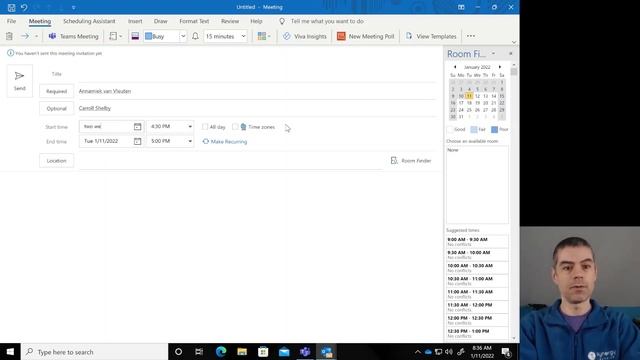The image size is (640, 360).
Task: Expand the Show As Busy dropdown
Action: tap(183, 36)
